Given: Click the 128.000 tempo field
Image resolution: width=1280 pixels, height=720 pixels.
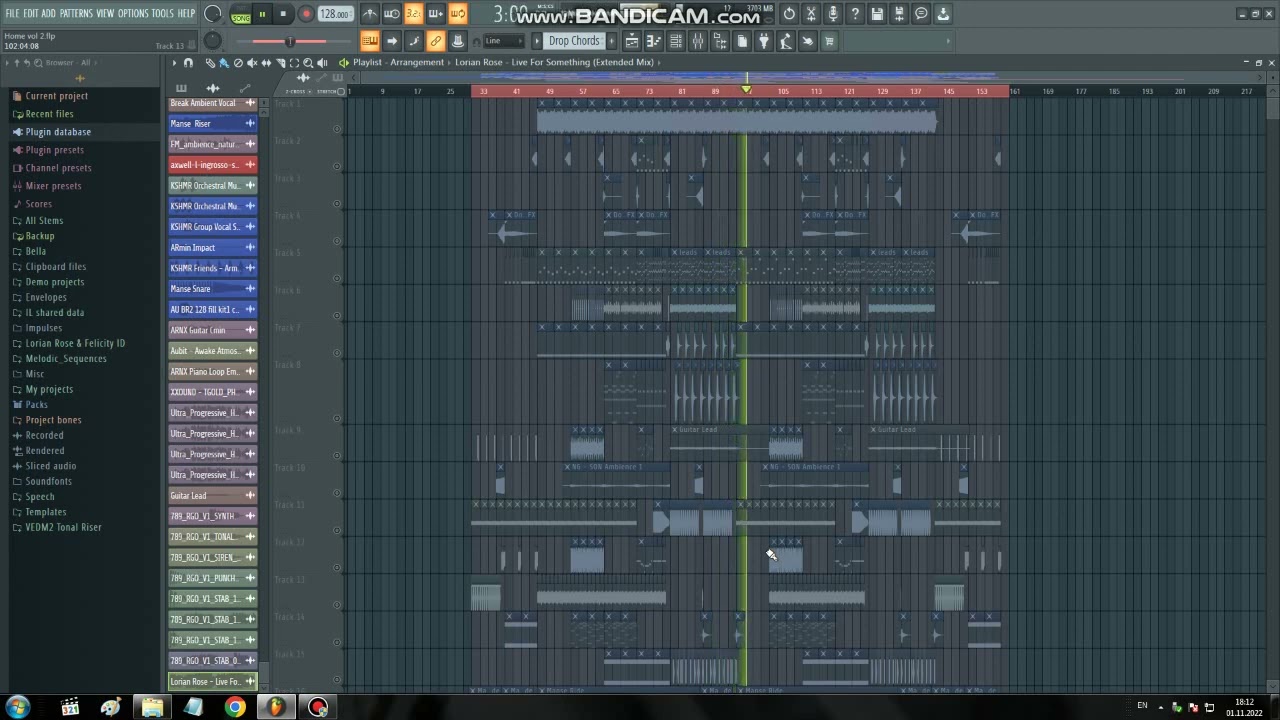Looking at the screenshot, I should coord(335,14).
